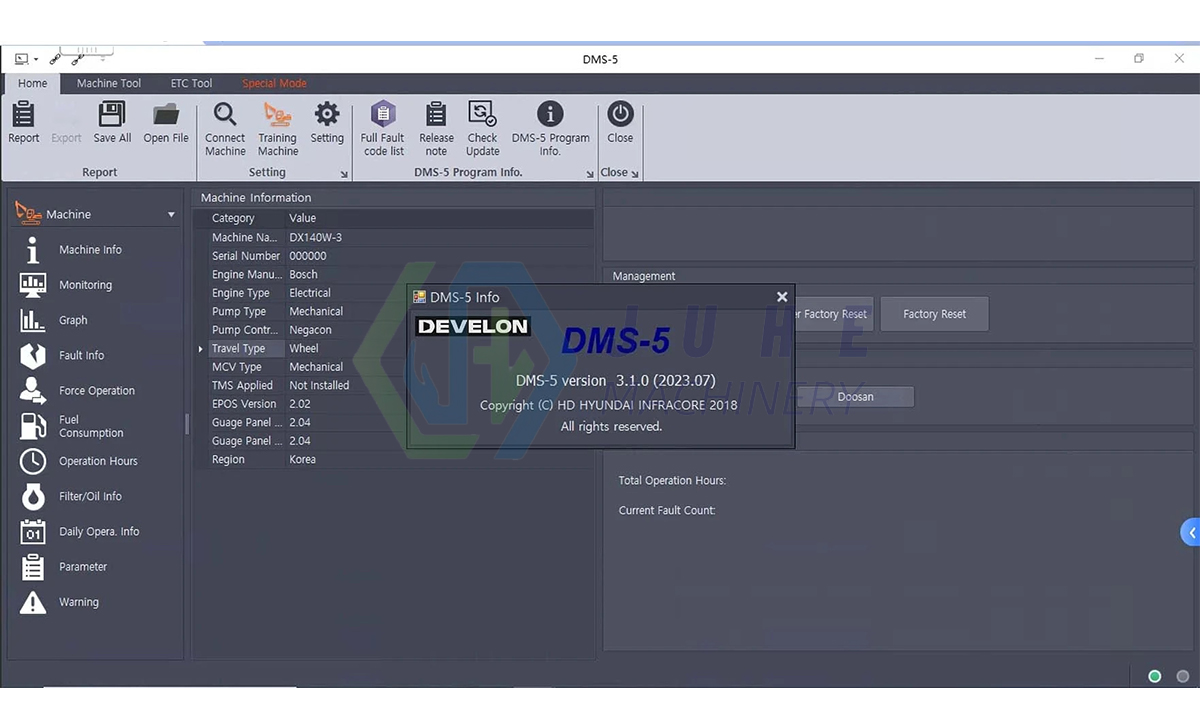The image size is (1200, 728).
Task: Run Check Update
Action: 482,126
